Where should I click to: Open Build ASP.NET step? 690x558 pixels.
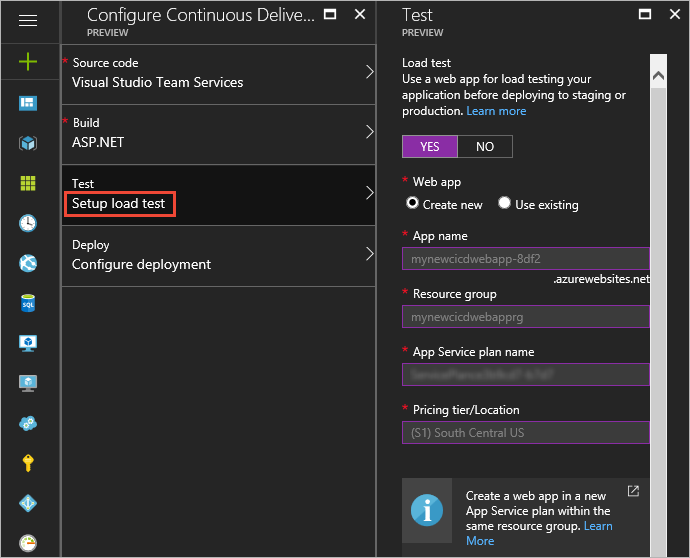(x=219, y=134)
